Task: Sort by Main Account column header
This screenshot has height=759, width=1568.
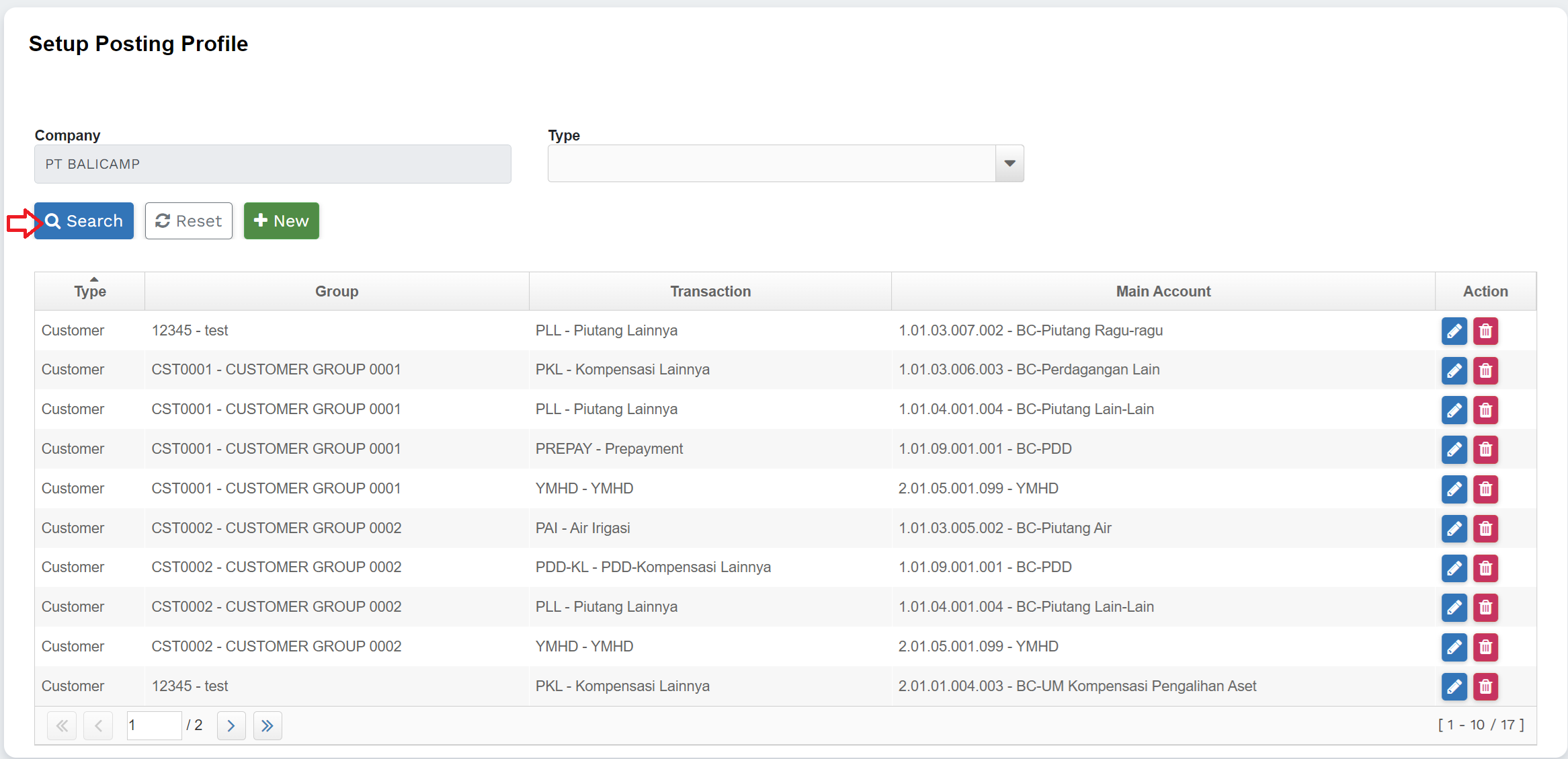Action: (1163, 291)
